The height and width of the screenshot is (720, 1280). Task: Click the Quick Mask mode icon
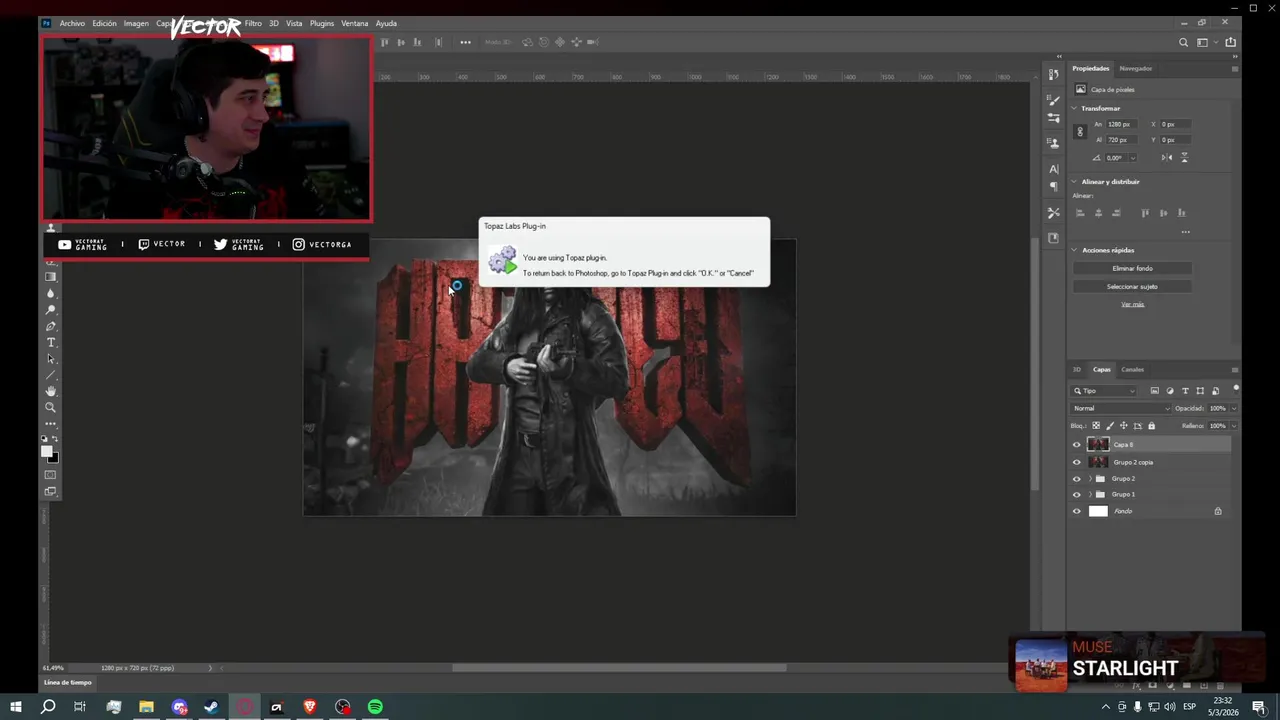click(51, 475)
